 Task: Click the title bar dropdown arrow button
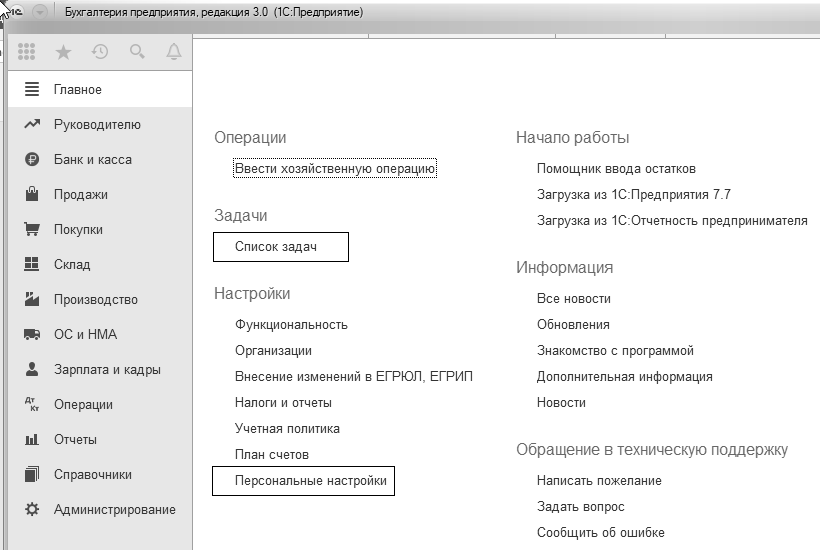click(40, 12)
